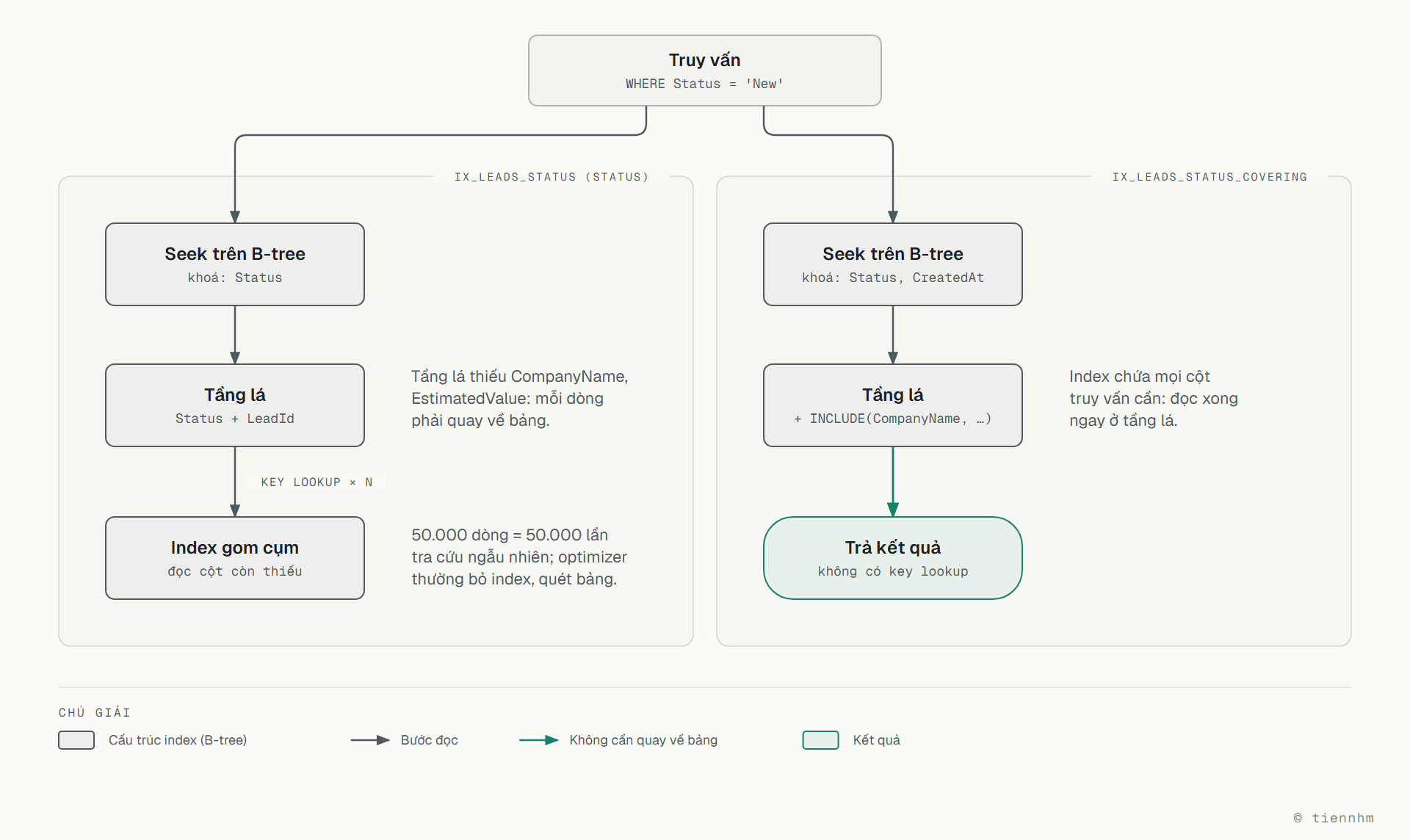Click the 'KEY LOOKUP × N' label
The image size is (1410, 840).
(317, 482)
